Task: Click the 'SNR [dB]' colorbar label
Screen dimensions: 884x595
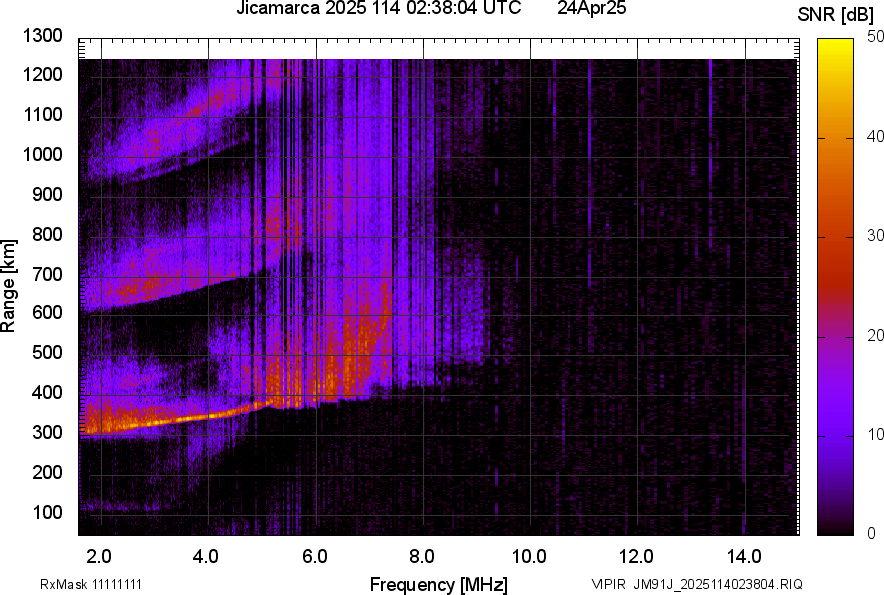Action: [x=835, y=15]
